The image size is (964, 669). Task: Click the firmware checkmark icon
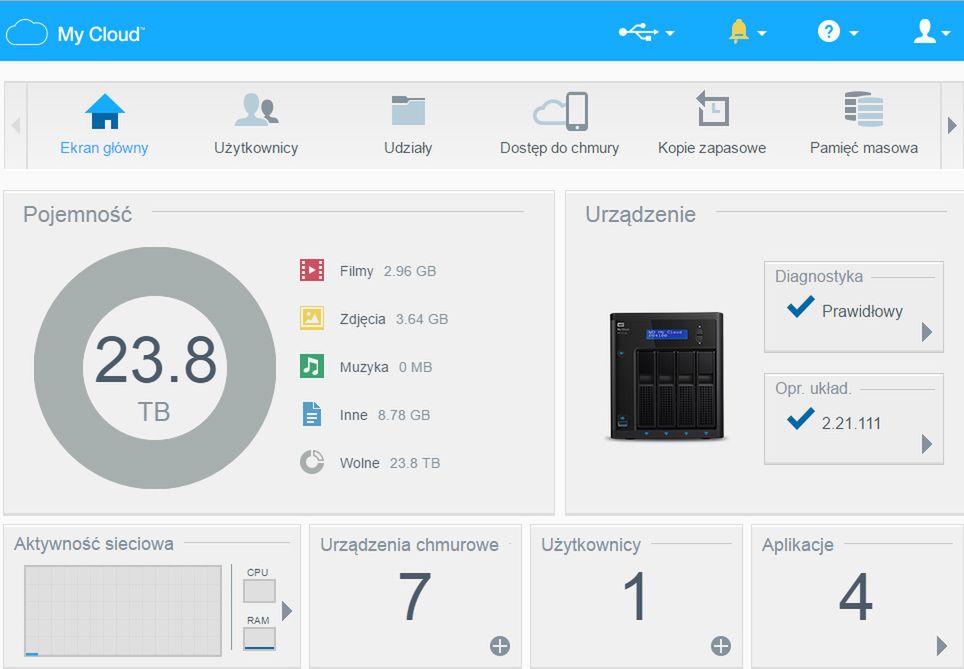(x=800, y=419)
